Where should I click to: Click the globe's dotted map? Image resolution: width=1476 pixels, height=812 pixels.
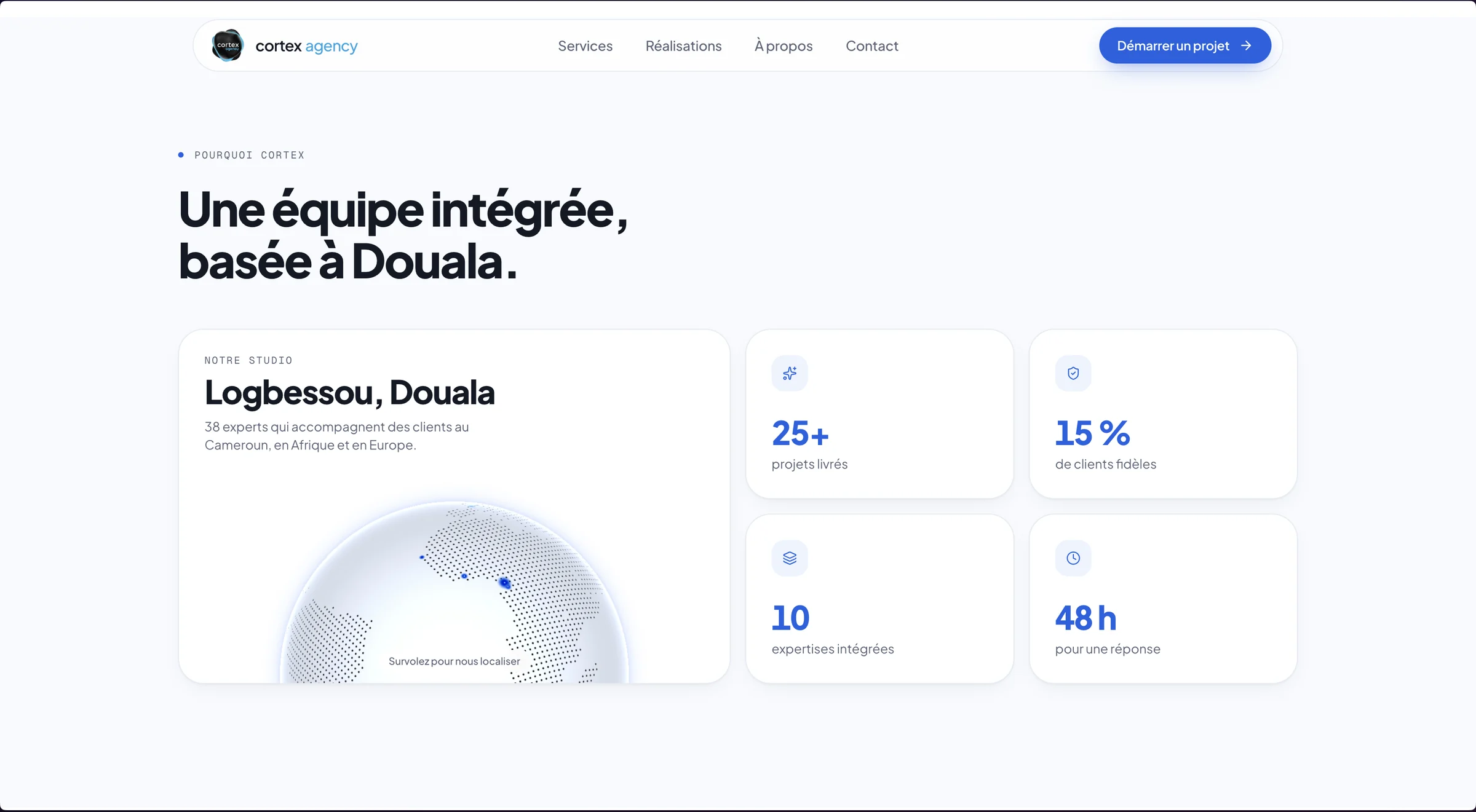[x=454, y=592]
